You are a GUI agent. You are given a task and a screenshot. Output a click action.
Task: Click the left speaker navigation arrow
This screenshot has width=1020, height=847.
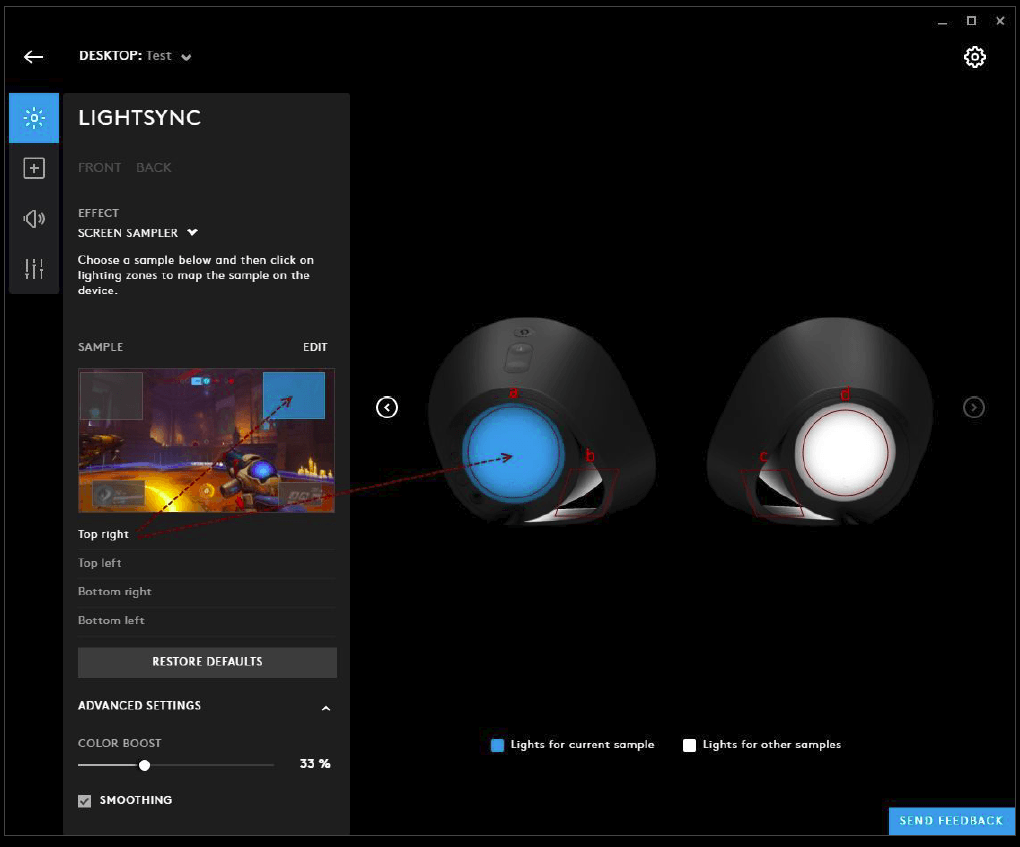coord(387,407)
